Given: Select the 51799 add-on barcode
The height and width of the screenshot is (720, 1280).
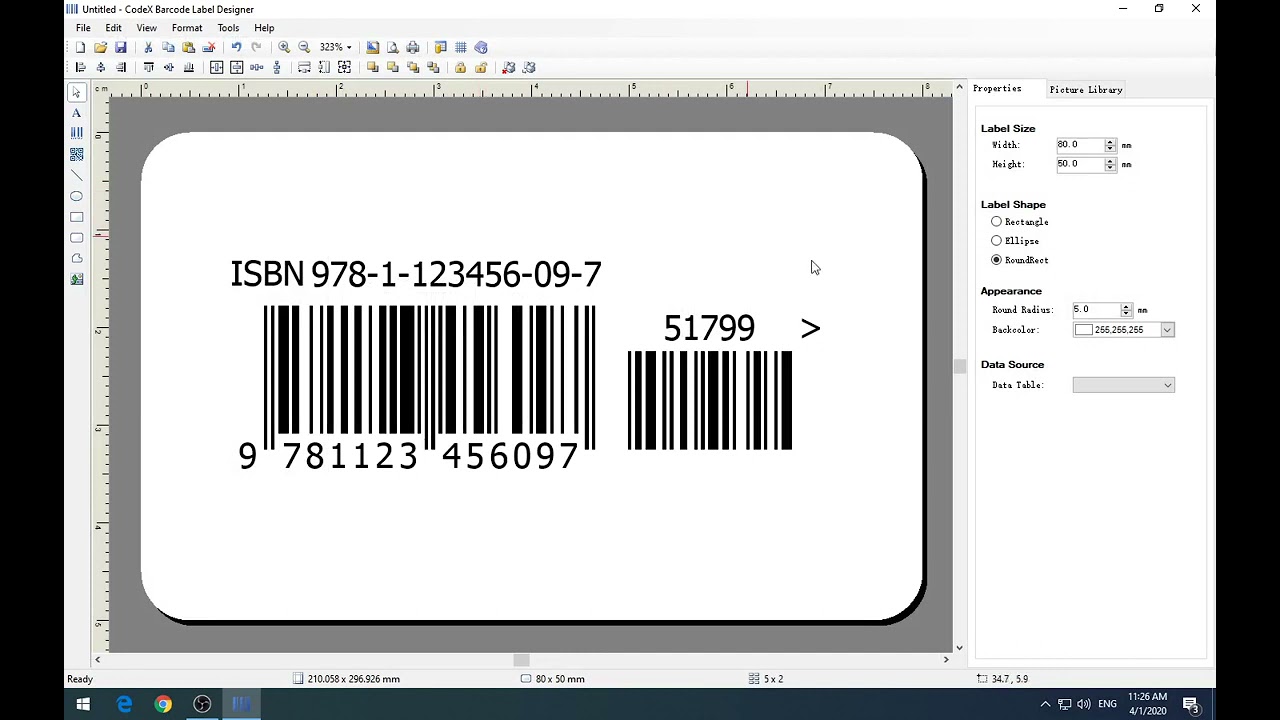Looking at the screenshot, I should coord(710,400).
